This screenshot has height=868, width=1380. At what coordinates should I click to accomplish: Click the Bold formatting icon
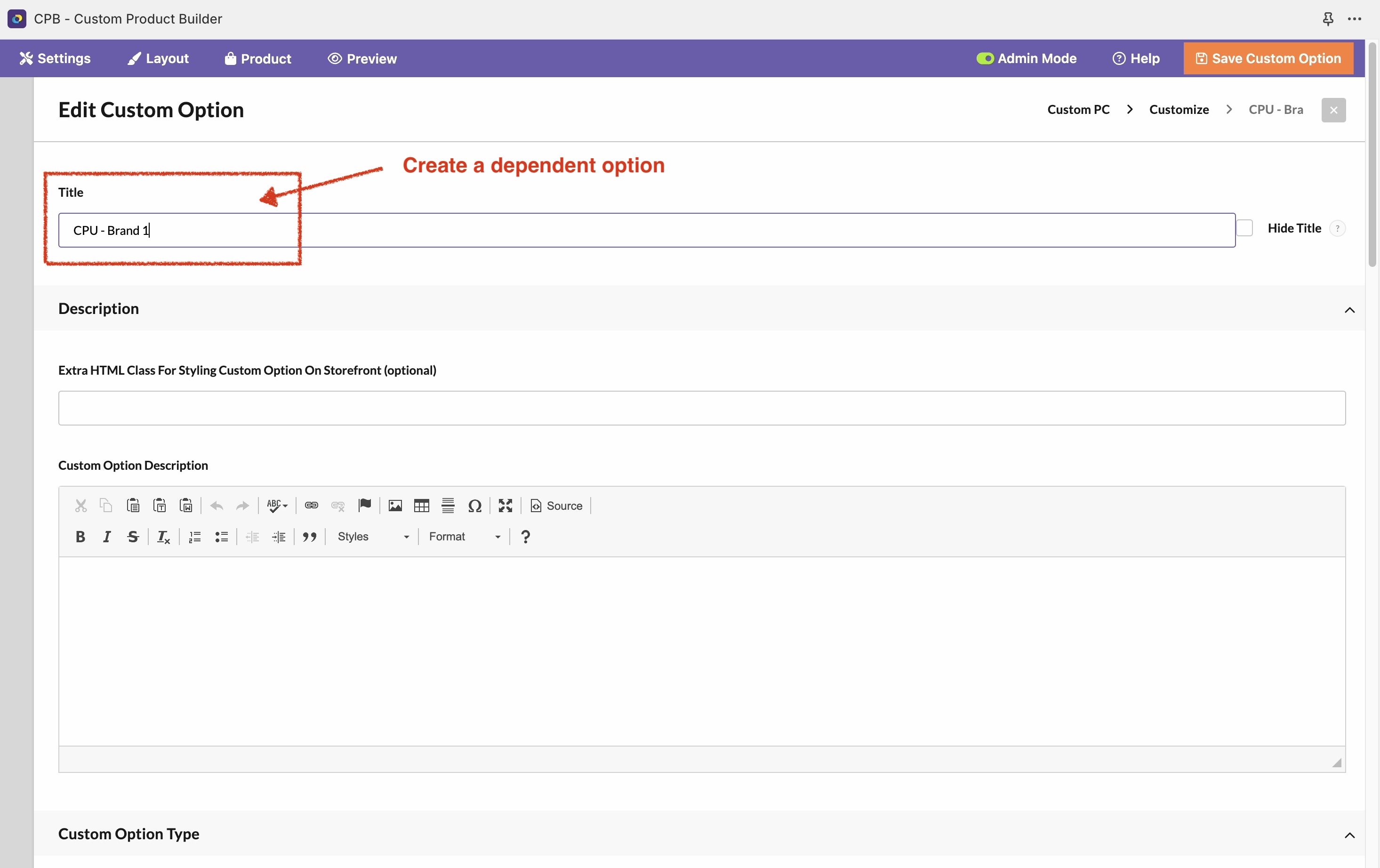[80, 537]
